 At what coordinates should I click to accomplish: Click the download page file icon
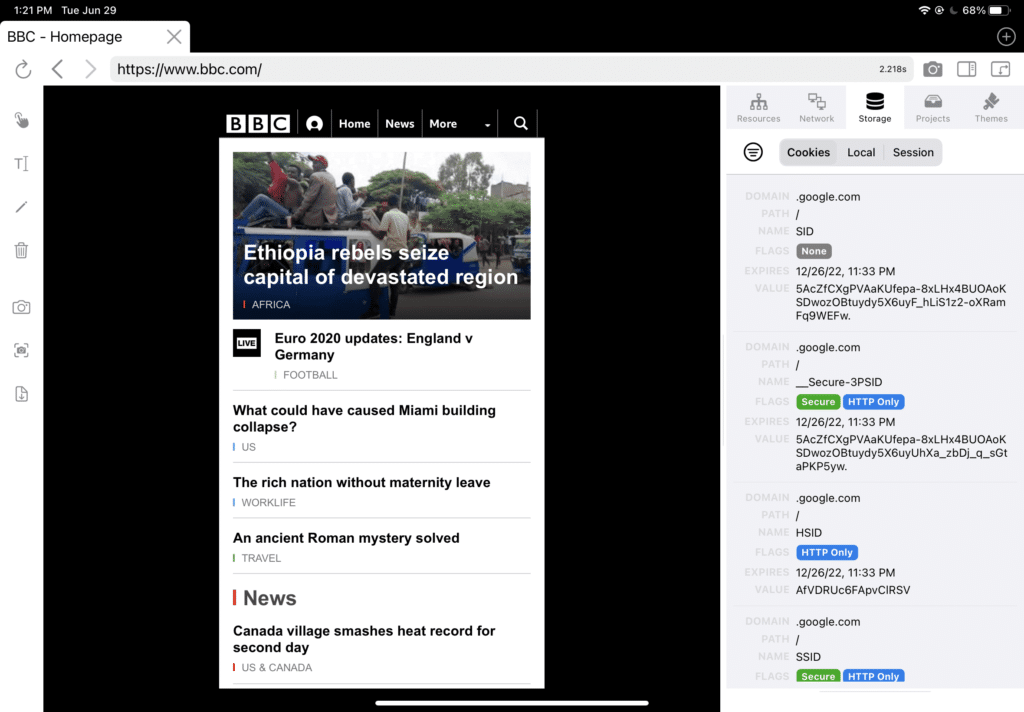[22, 394]
